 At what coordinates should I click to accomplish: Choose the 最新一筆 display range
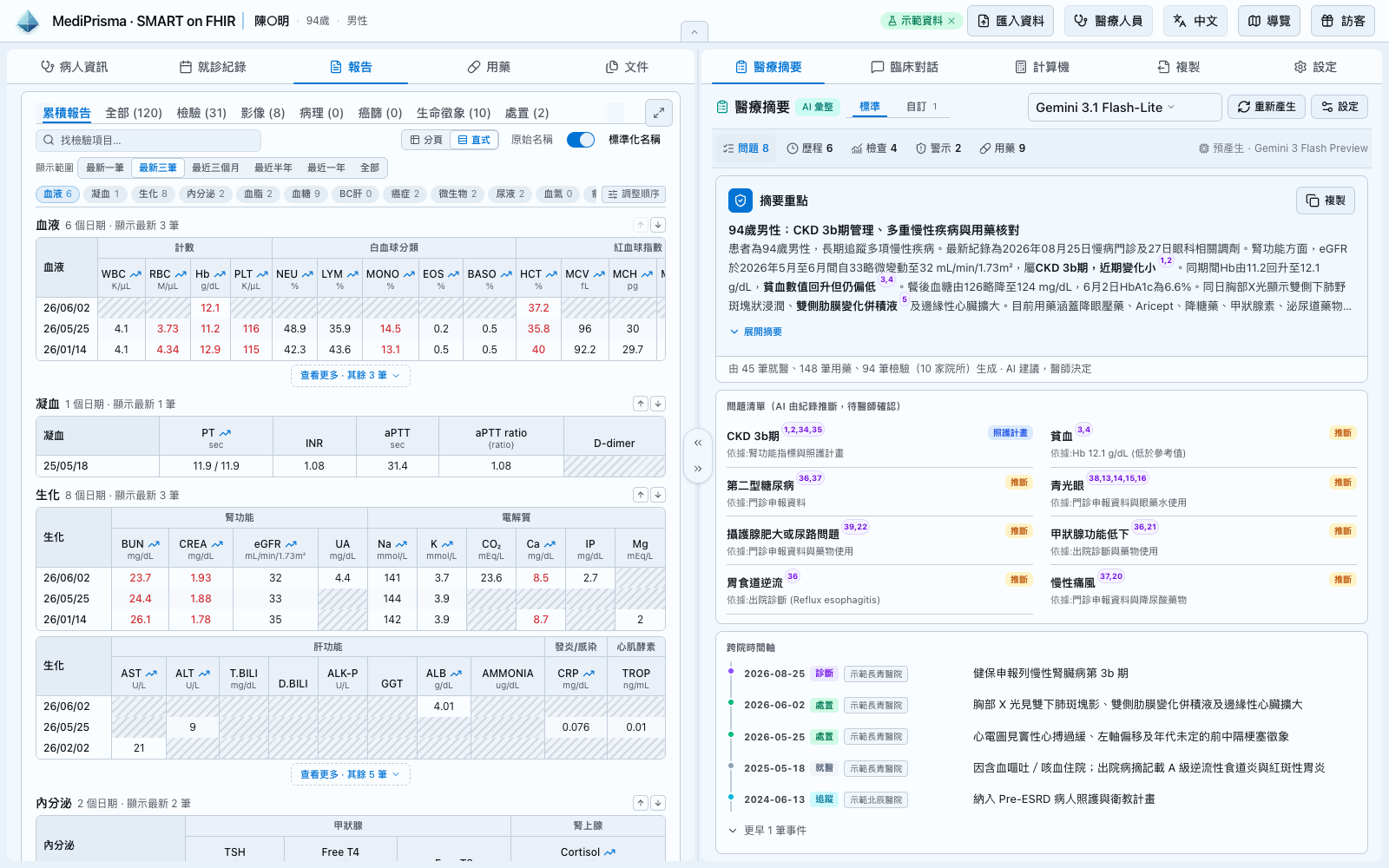tap(105, 168)
